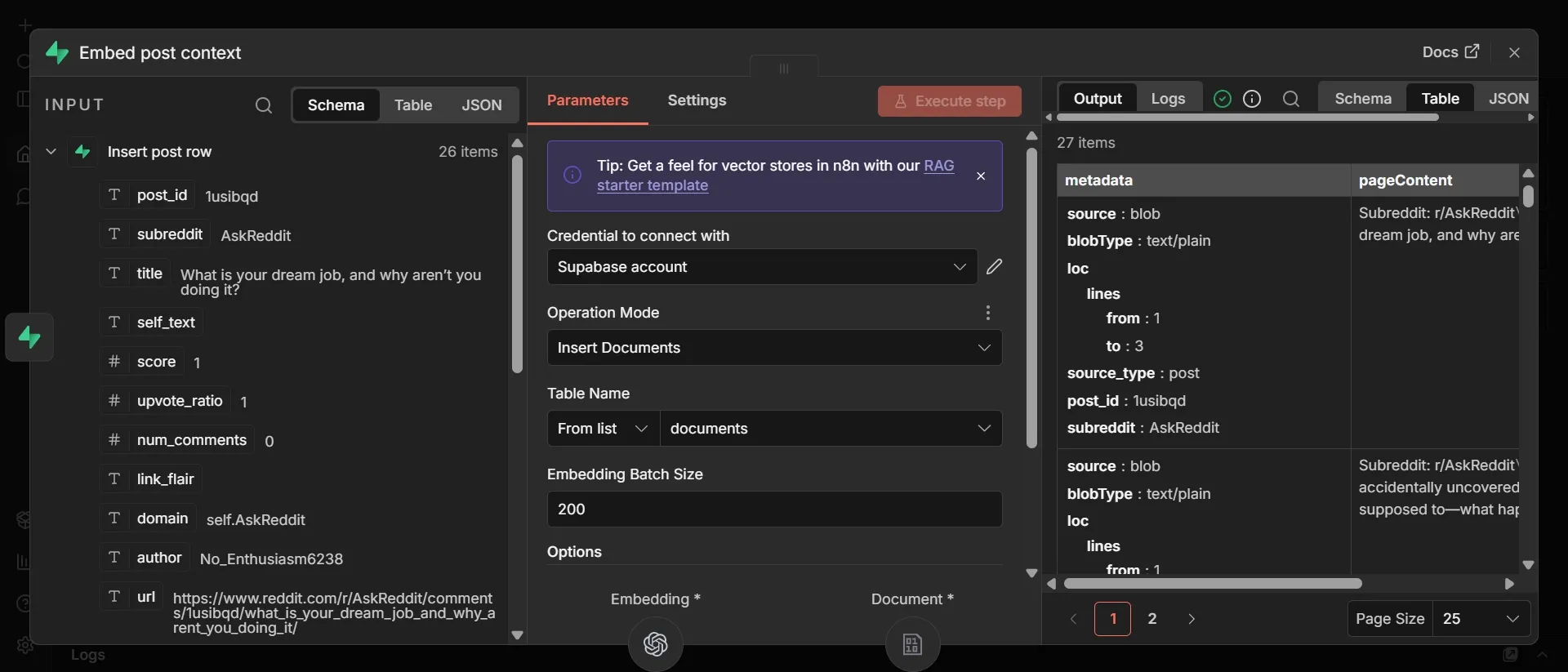Go to previous output page
The height and width of the screenshot is (672, 1568).
(x=1073, y=619)
